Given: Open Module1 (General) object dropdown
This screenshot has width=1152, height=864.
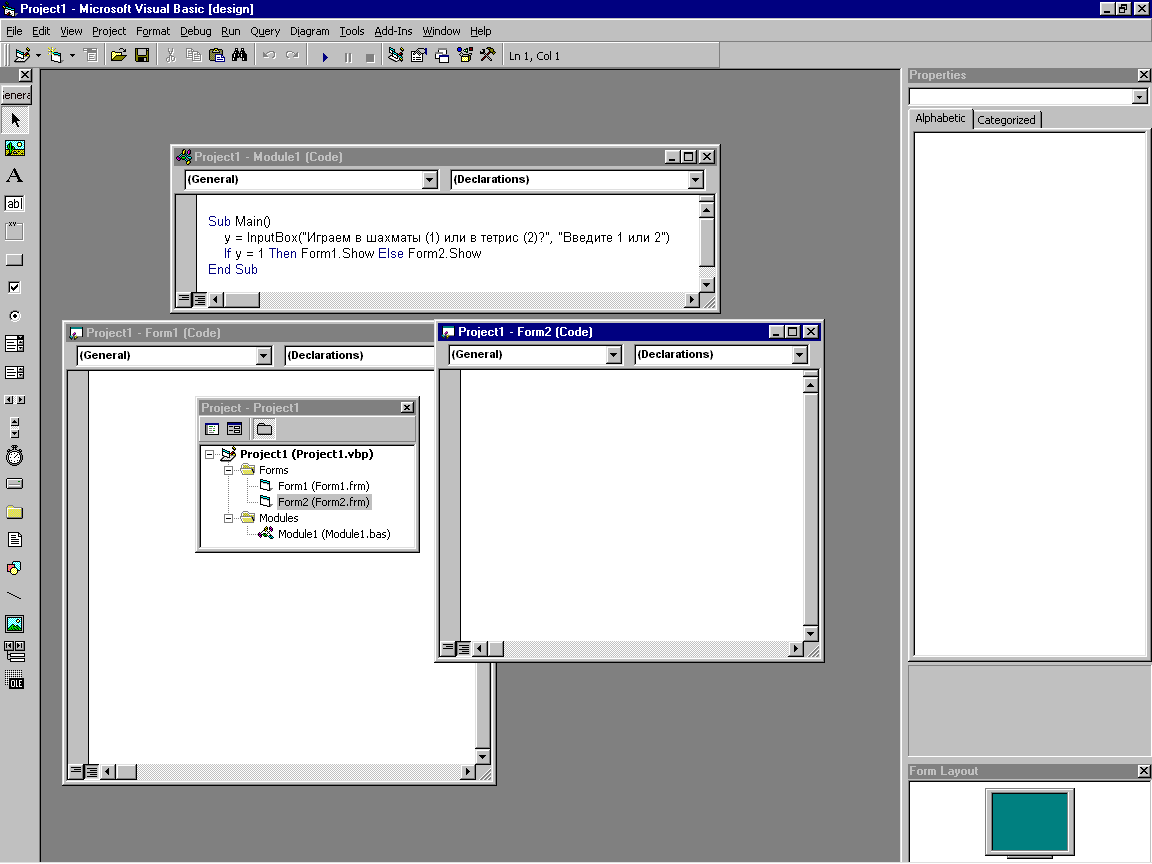Looking at the screenshot, I should click(x=430, y=180).
